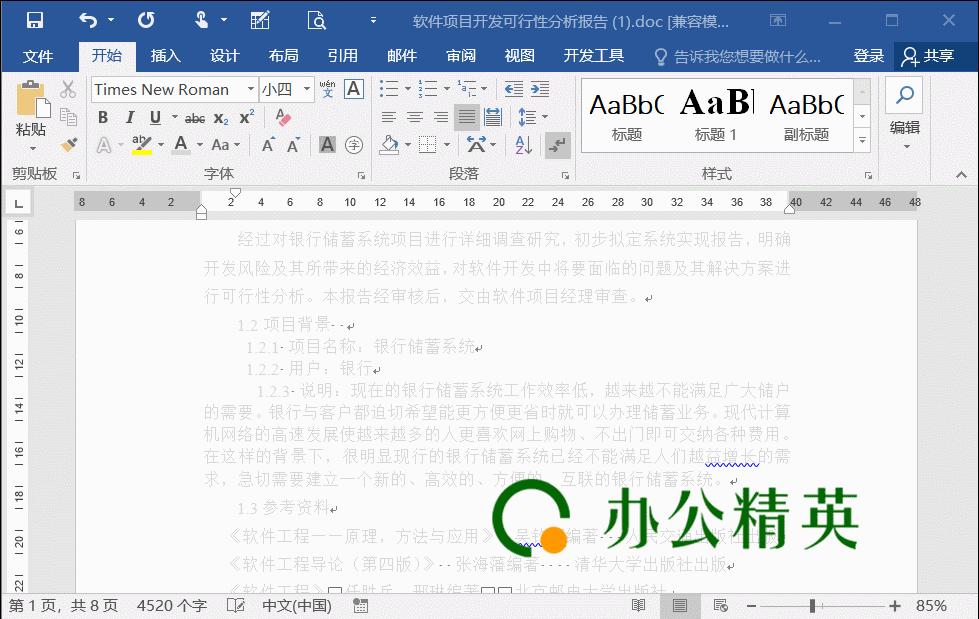Open the font size dropdown
This screenshot has width=979, height=619.
(x=305, y=89)
